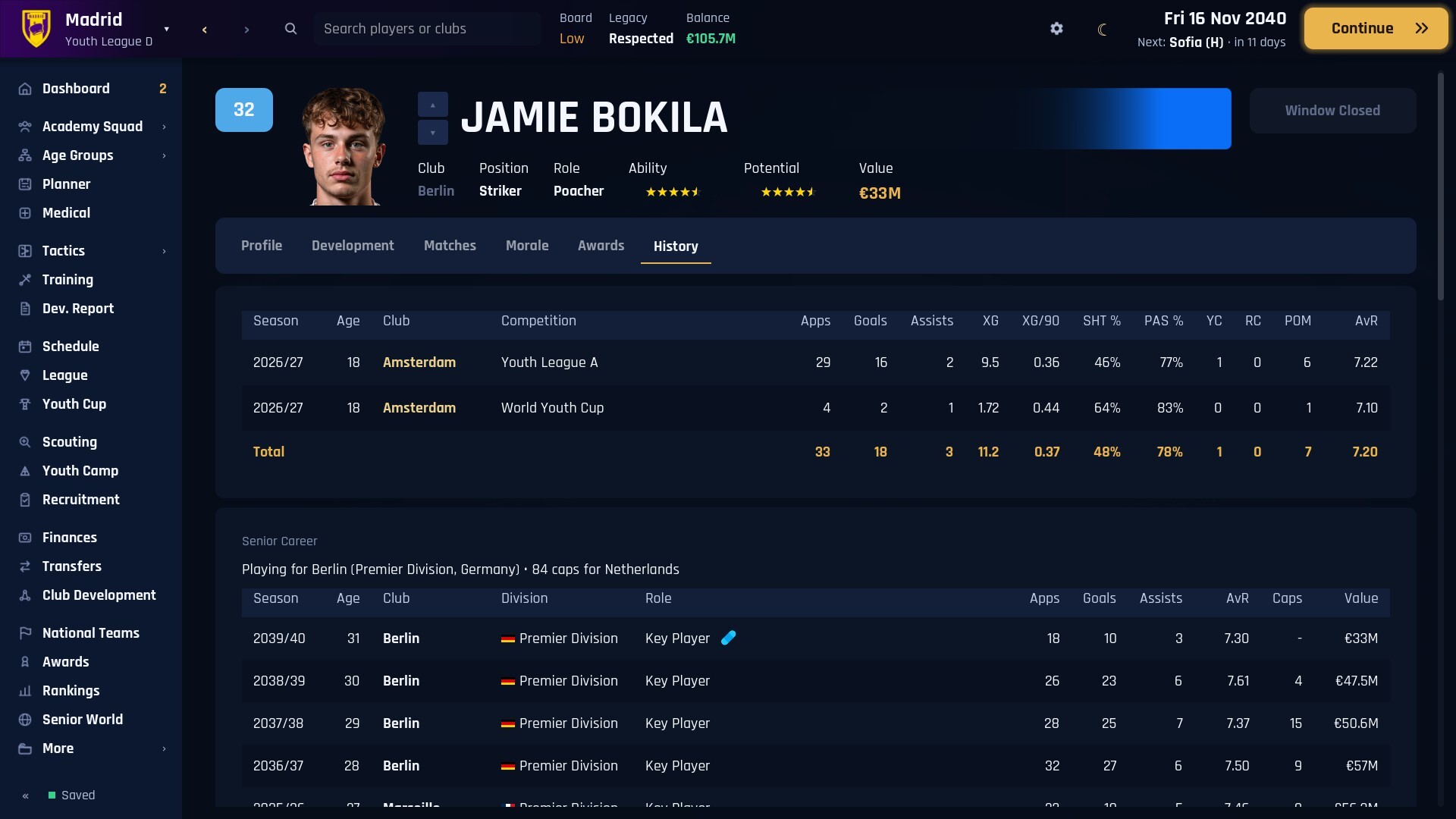Open the Berlin club link in the header

tap(436, 191)
